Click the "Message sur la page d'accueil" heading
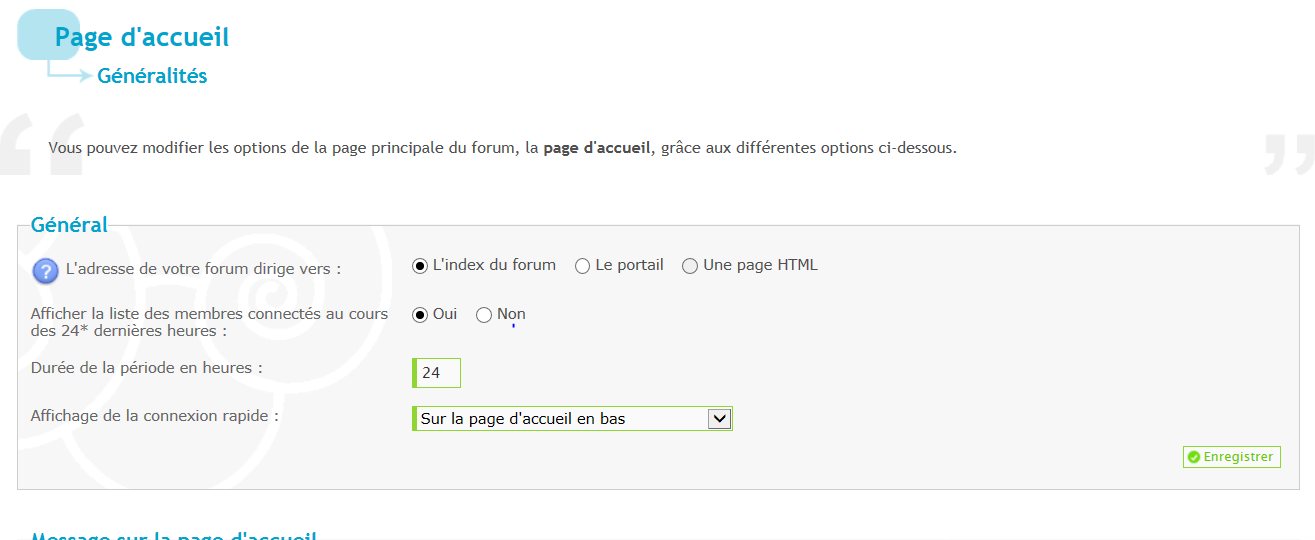This screenshot has height=540, width=1315. click(174, 534)
